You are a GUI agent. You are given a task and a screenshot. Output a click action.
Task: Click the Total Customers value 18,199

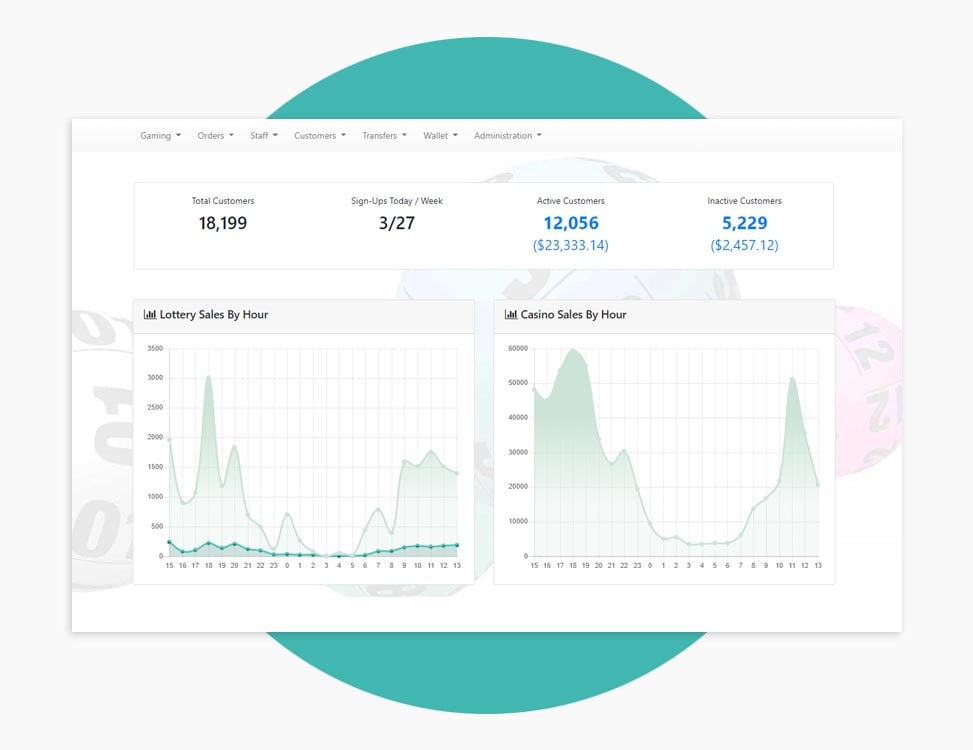pos(223,224)
